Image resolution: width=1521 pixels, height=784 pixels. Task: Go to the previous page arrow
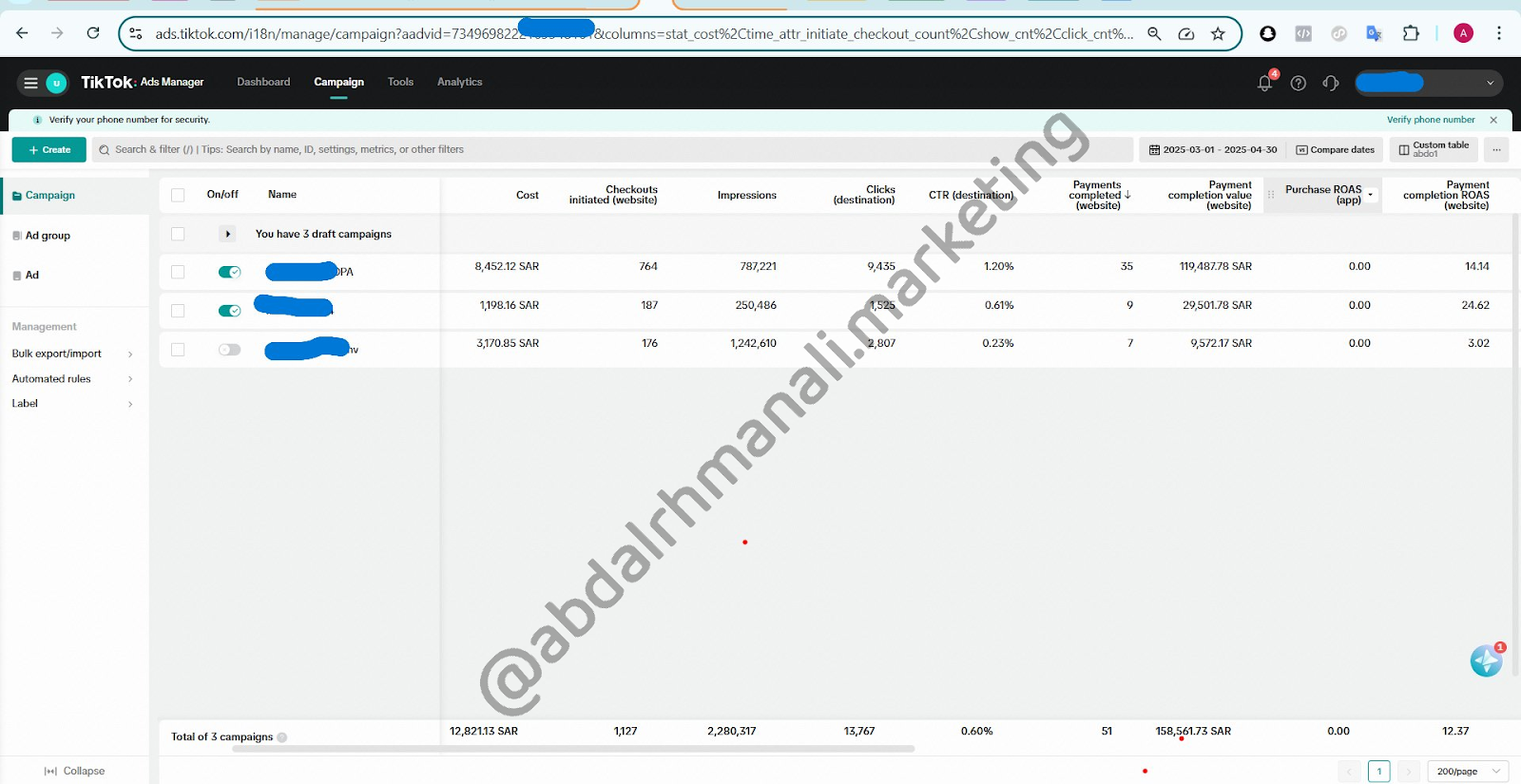1348,772
